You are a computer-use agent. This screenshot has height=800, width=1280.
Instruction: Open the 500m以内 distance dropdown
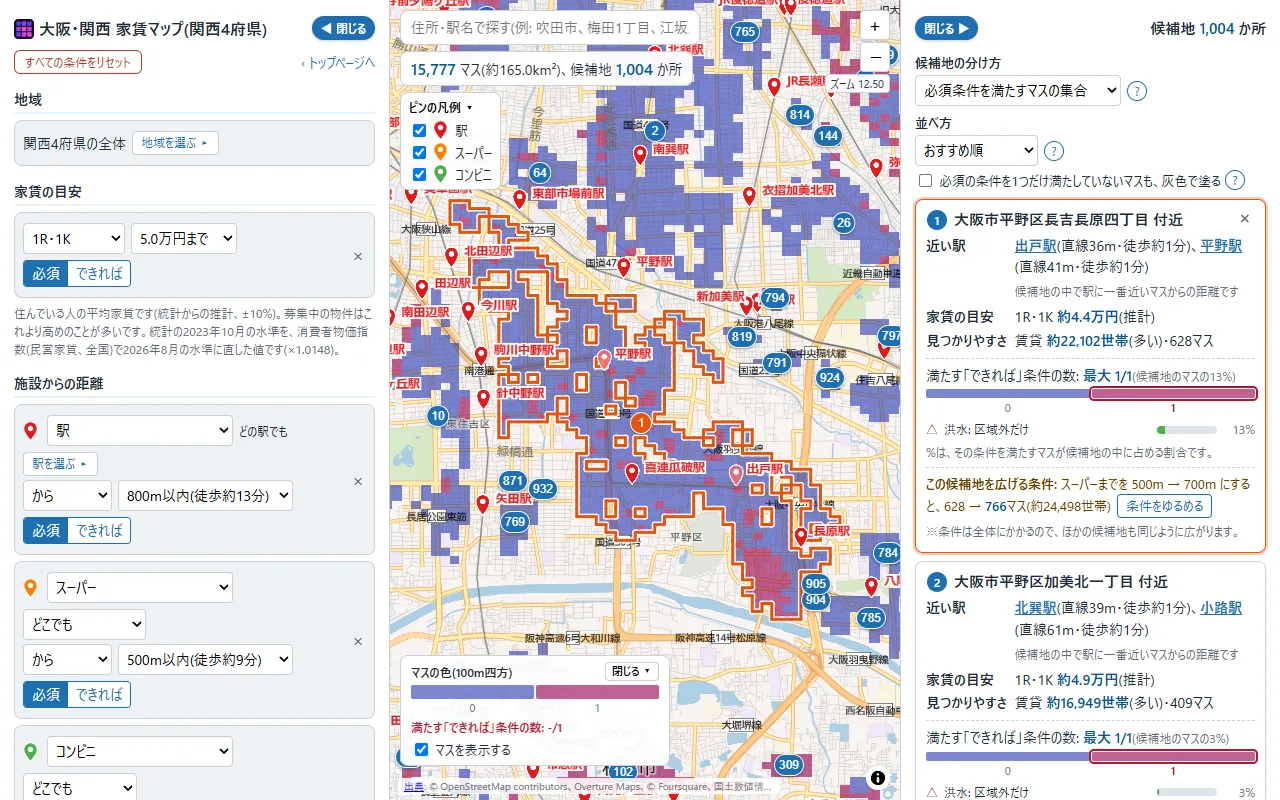205,659
